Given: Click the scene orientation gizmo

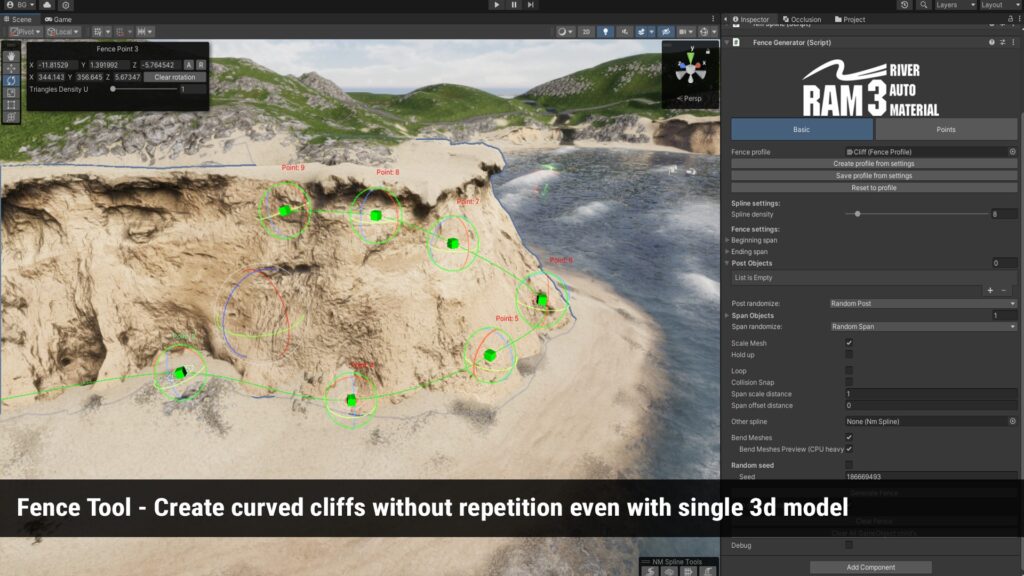Looking at the screenshot, I should [x=689, y=71].
